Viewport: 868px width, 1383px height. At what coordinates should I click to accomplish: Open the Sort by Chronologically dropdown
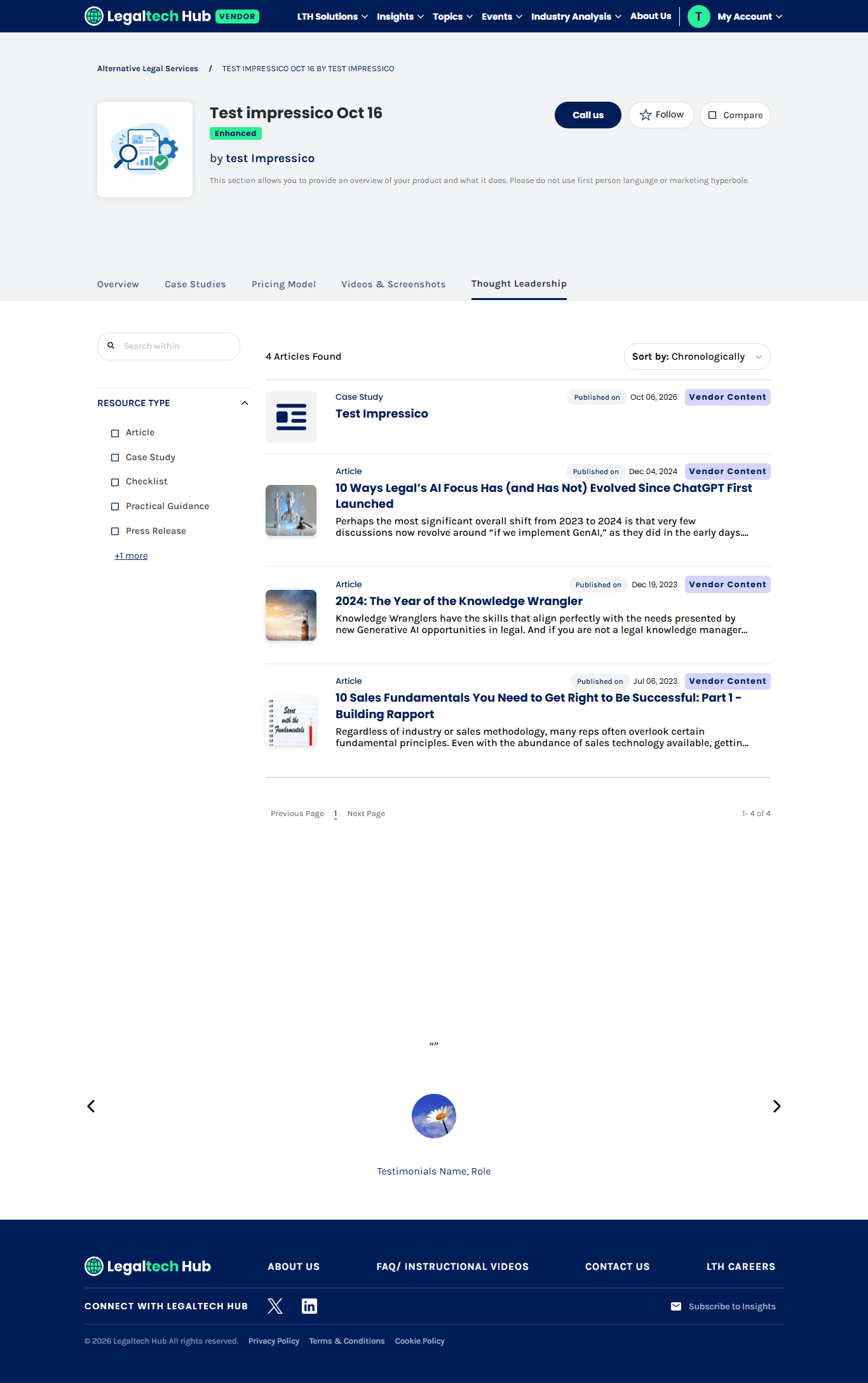pyautogui.click(x=697, y=357)
